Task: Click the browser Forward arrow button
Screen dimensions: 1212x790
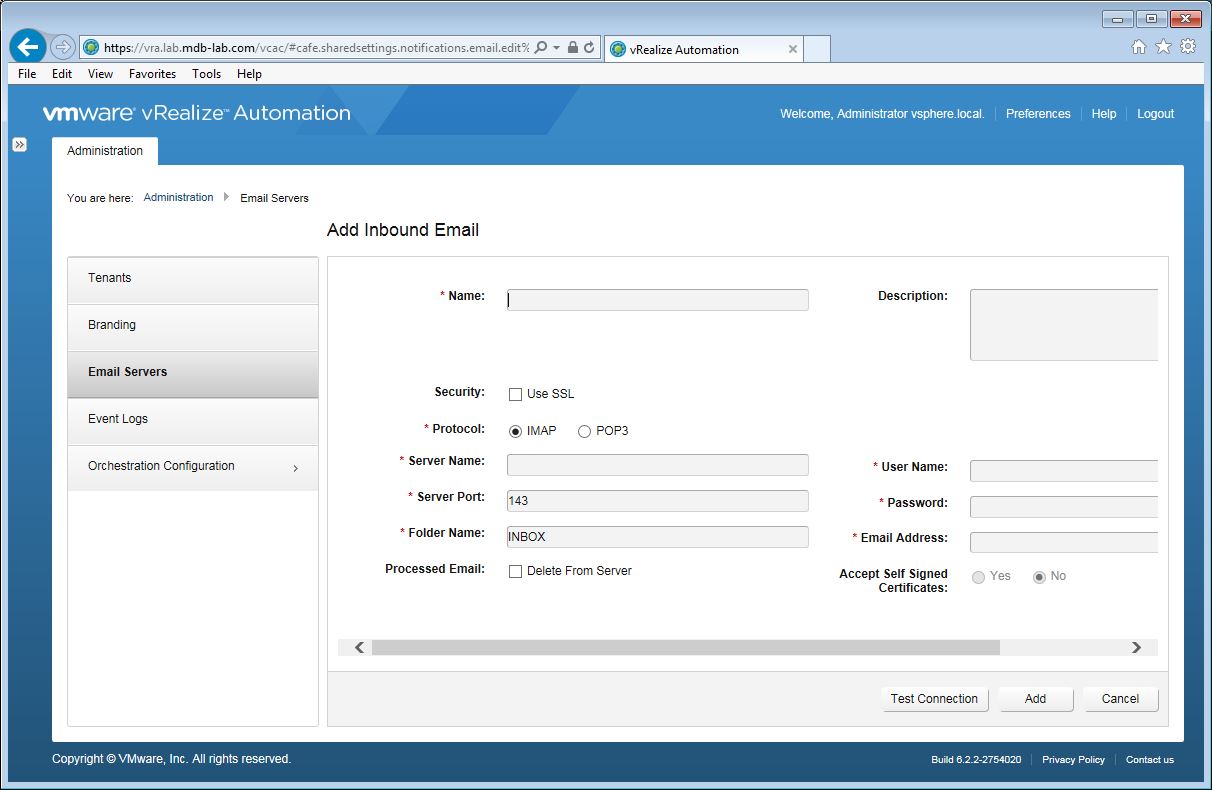Action: [x=62, y=47]
